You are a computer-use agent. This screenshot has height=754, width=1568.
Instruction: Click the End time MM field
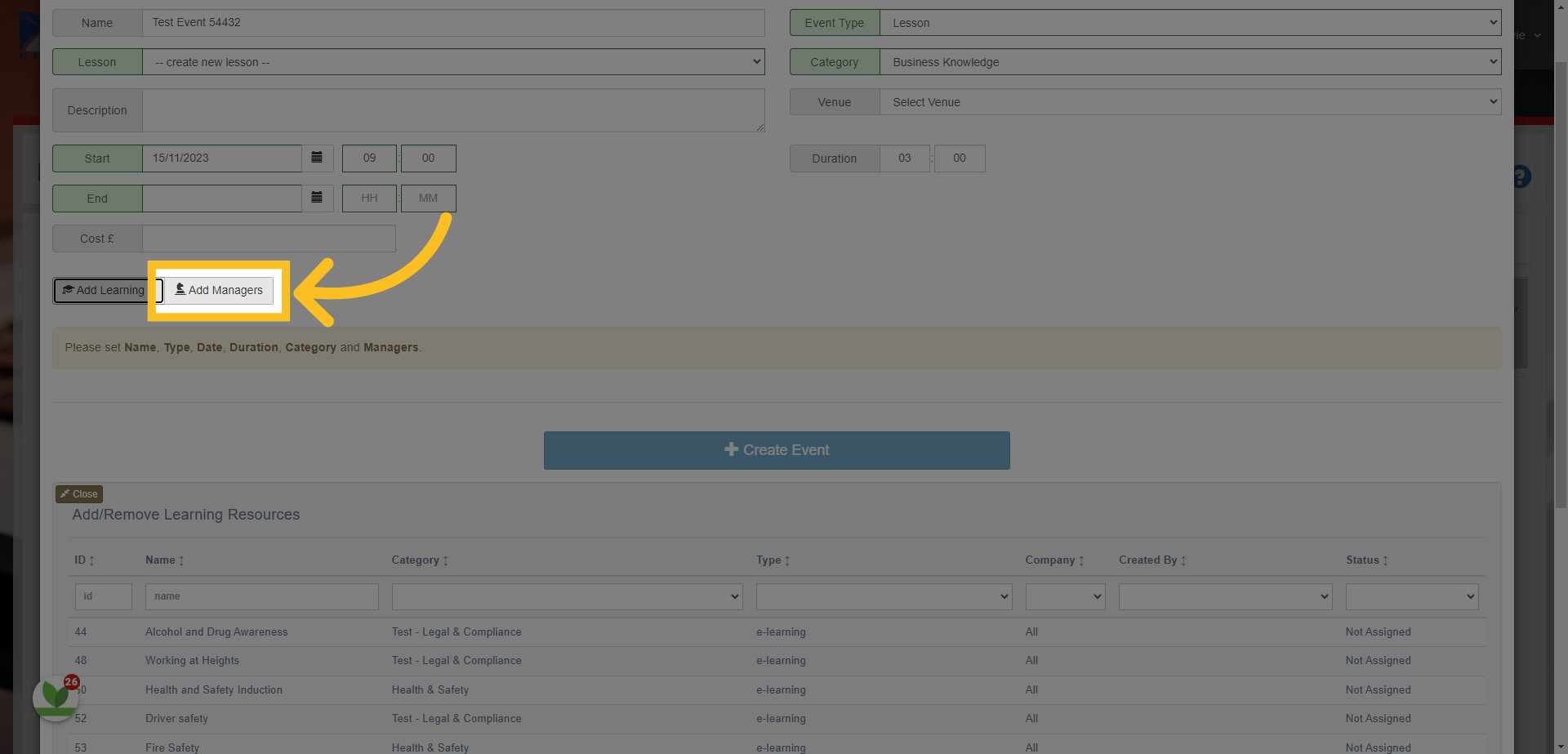pos(428,198)
